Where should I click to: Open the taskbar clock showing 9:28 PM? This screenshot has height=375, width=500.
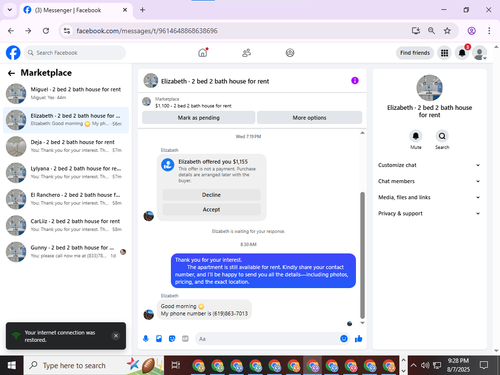(x=458, y=365)
